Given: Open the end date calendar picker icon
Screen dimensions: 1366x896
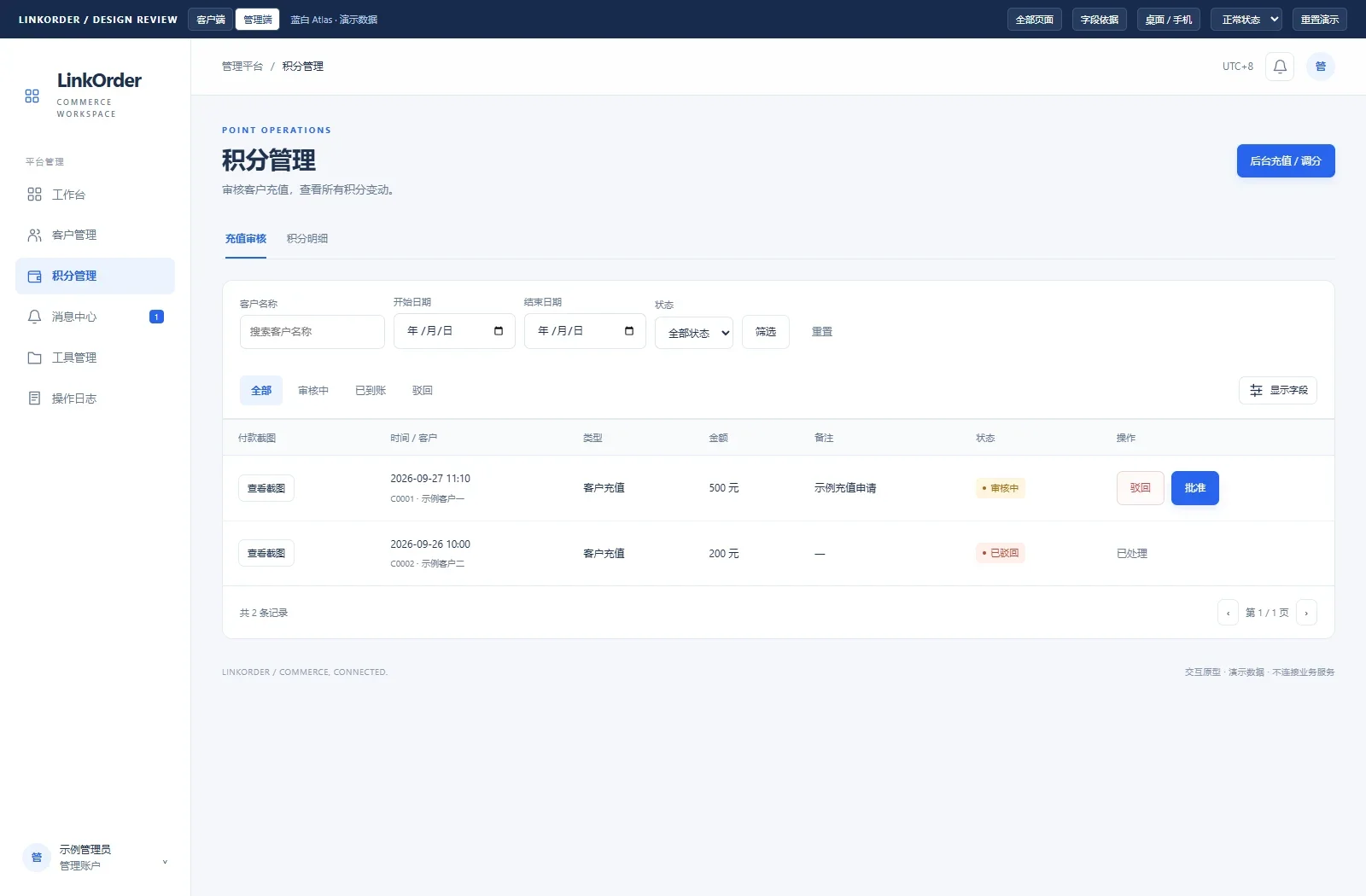Looking at the screenshot, I should tap(629, 331).
